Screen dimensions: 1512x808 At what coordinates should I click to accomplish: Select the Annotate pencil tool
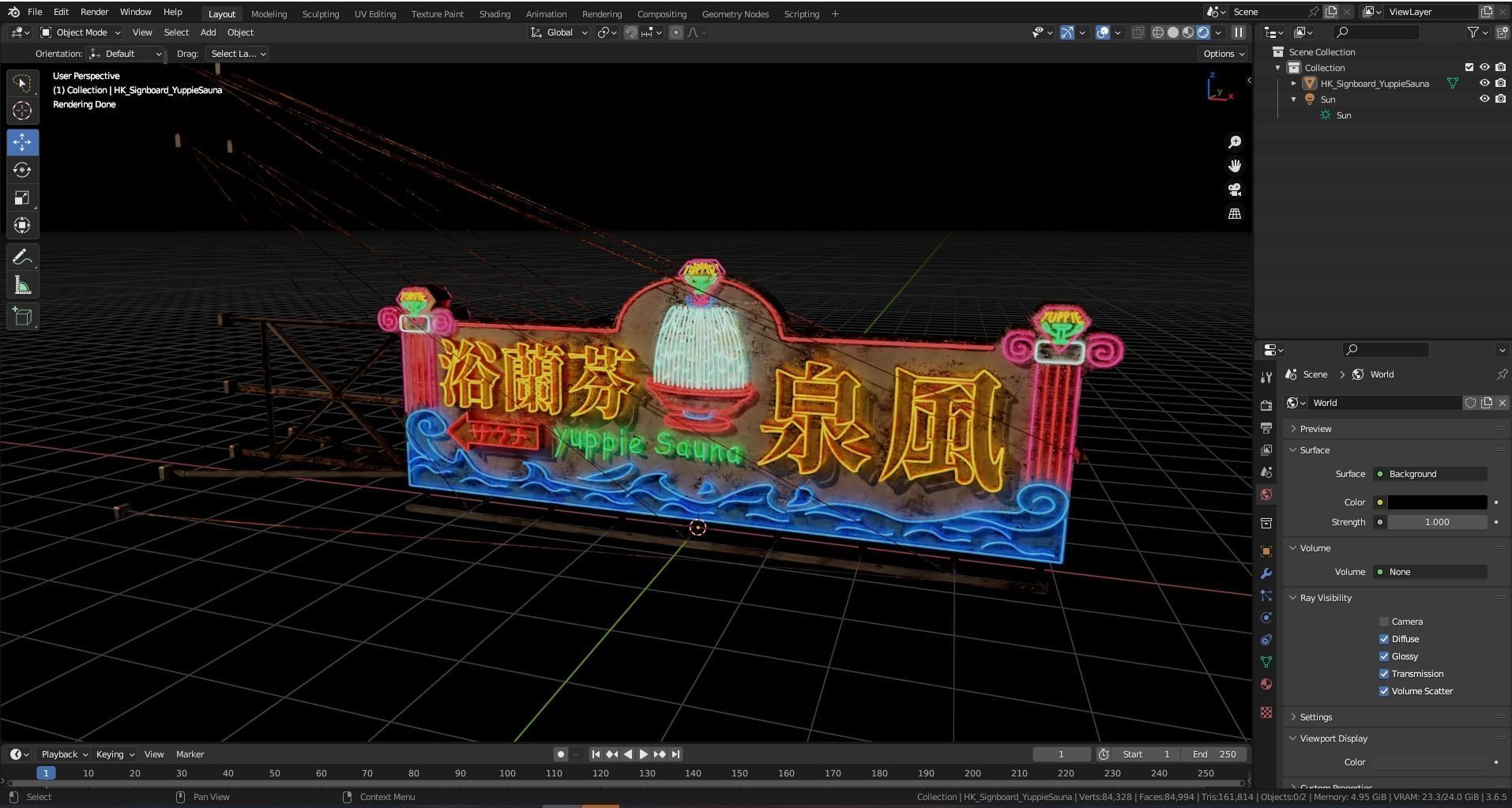[x=22, y=257]
